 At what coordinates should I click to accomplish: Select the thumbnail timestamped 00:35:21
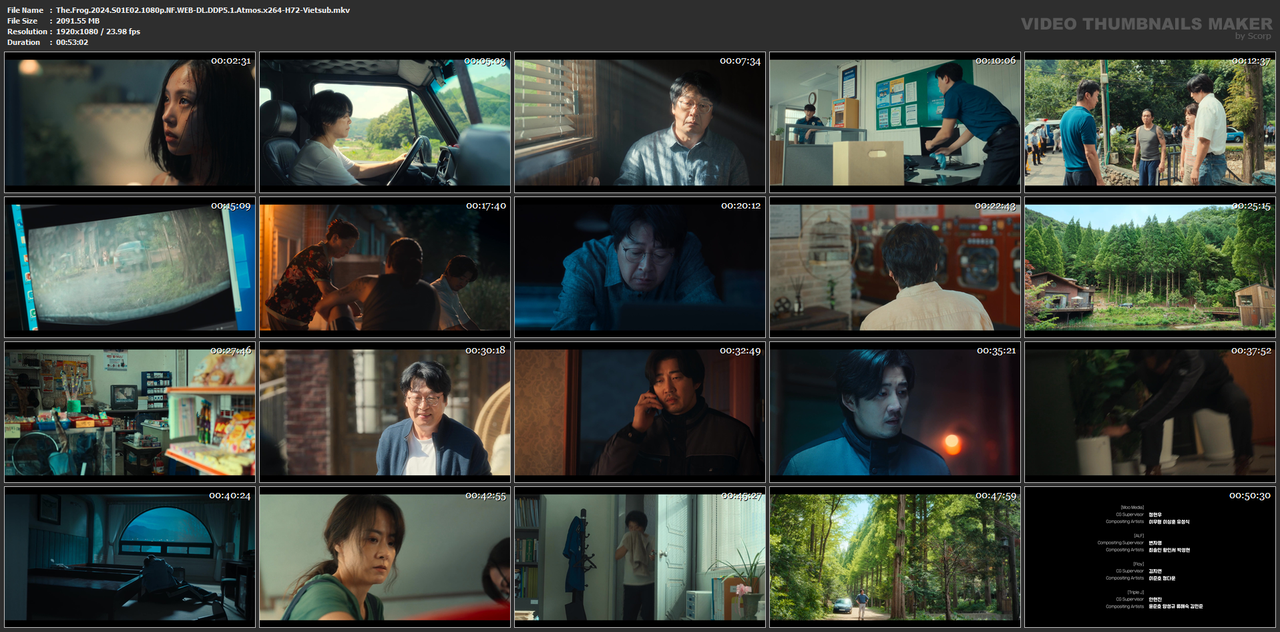pos(895,411)
